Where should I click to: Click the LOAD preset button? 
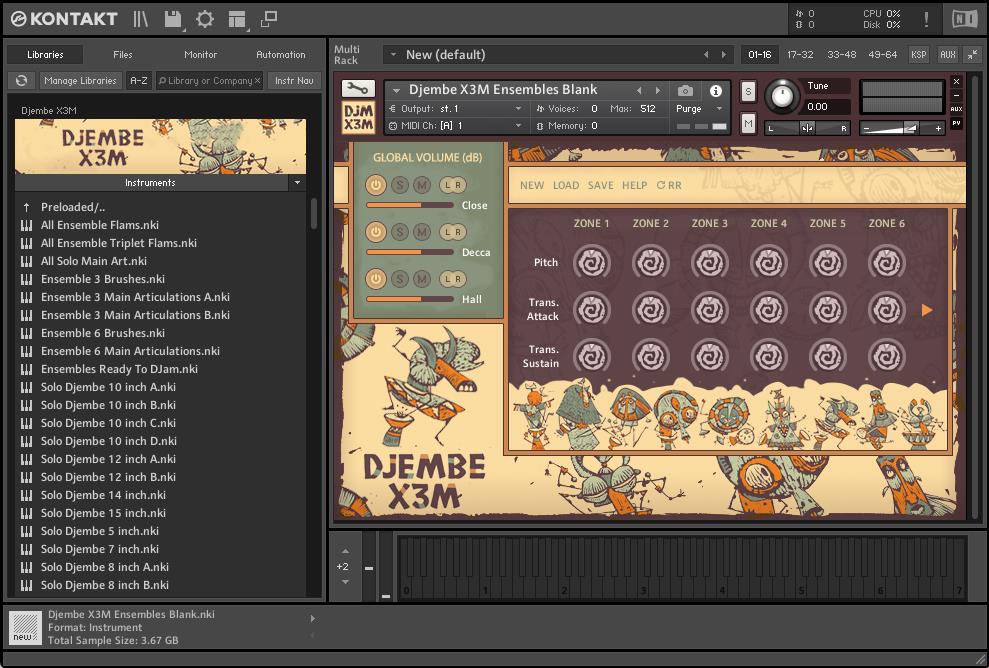click(566, 185)
